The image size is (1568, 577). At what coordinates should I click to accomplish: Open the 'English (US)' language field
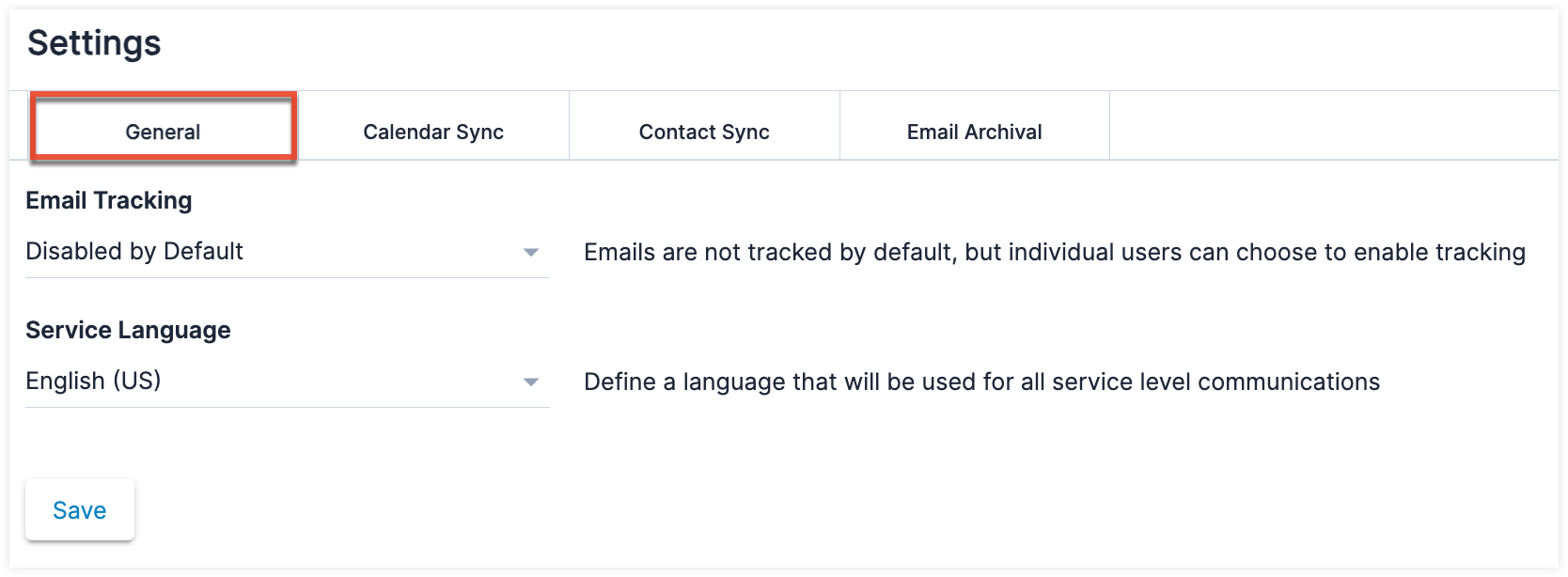tap(288, 382)
